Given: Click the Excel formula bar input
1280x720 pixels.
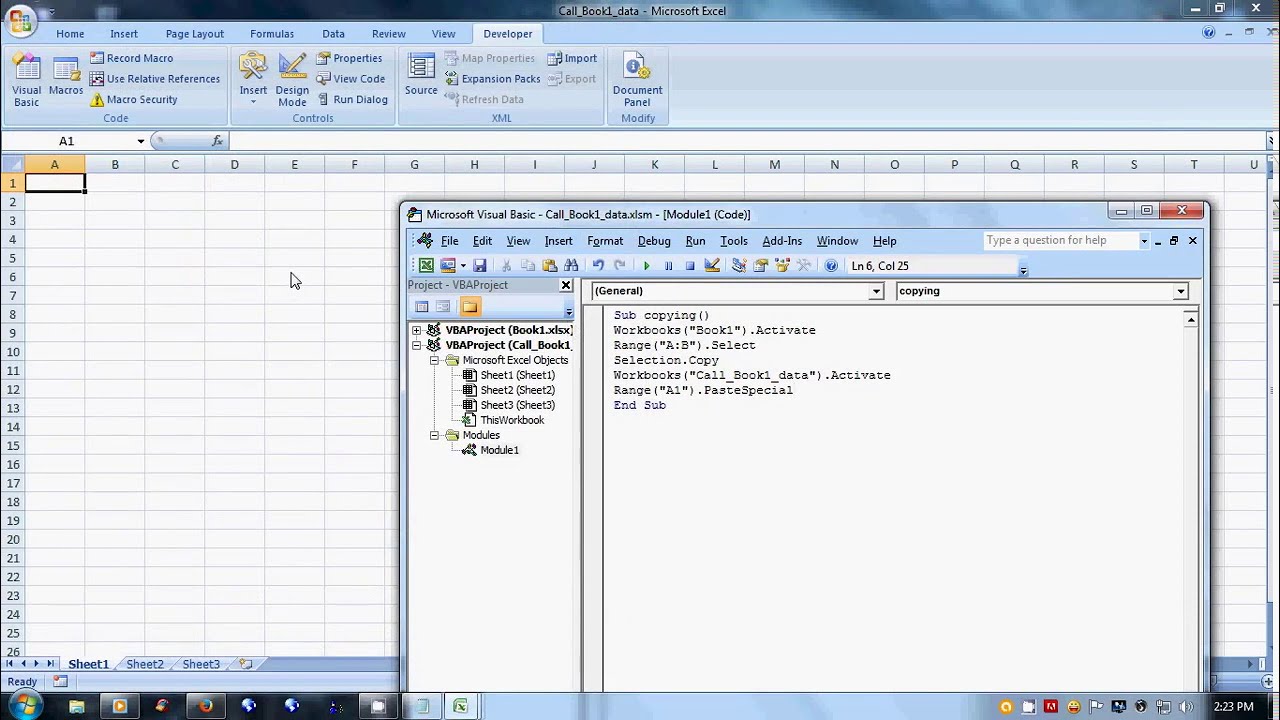Looking at the screenshot, I should pos(745,141).
